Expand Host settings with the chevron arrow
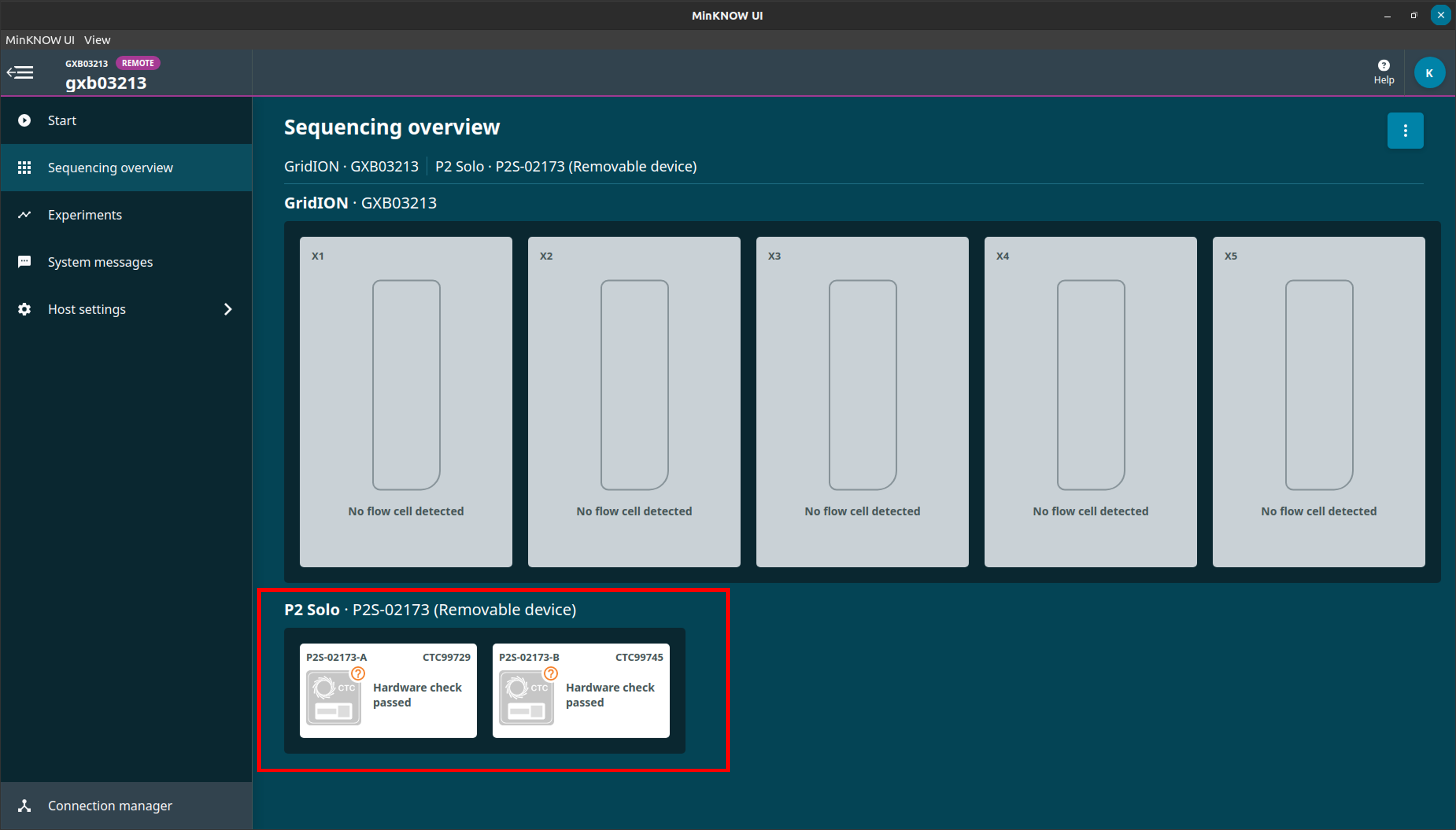The width and height of the screenshot is (1456, 830). click(228, 309)
